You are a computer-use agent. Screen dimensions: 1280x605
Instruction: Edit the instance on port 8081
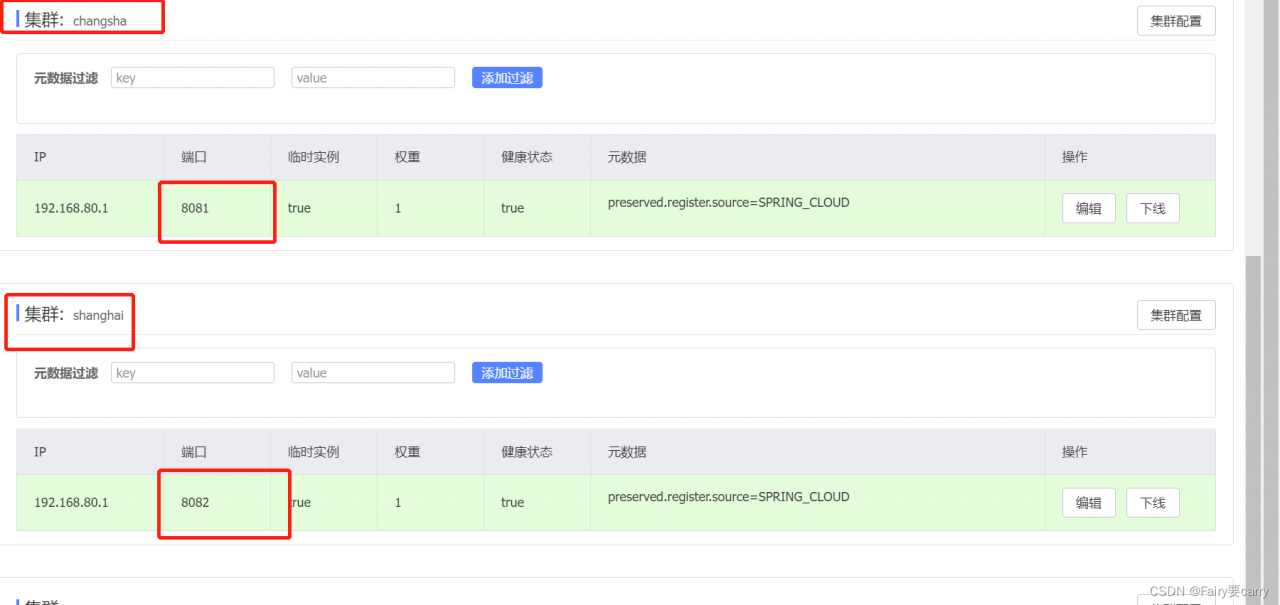click(1088, 208)
